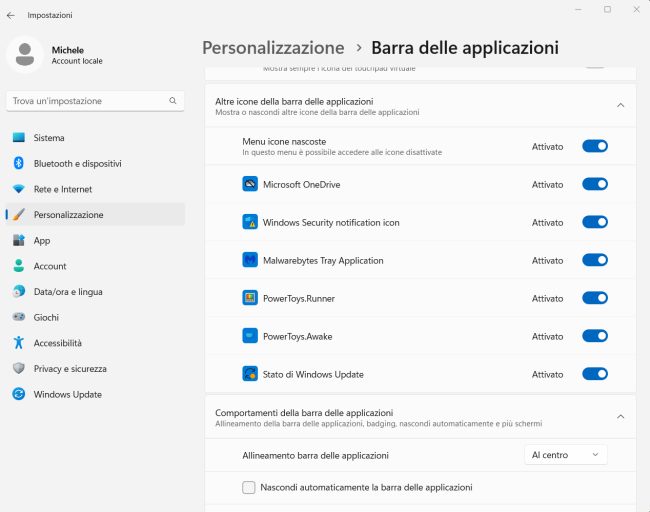Click the search magnifier icon
The image size is (650, 512).
click(173, 101)
